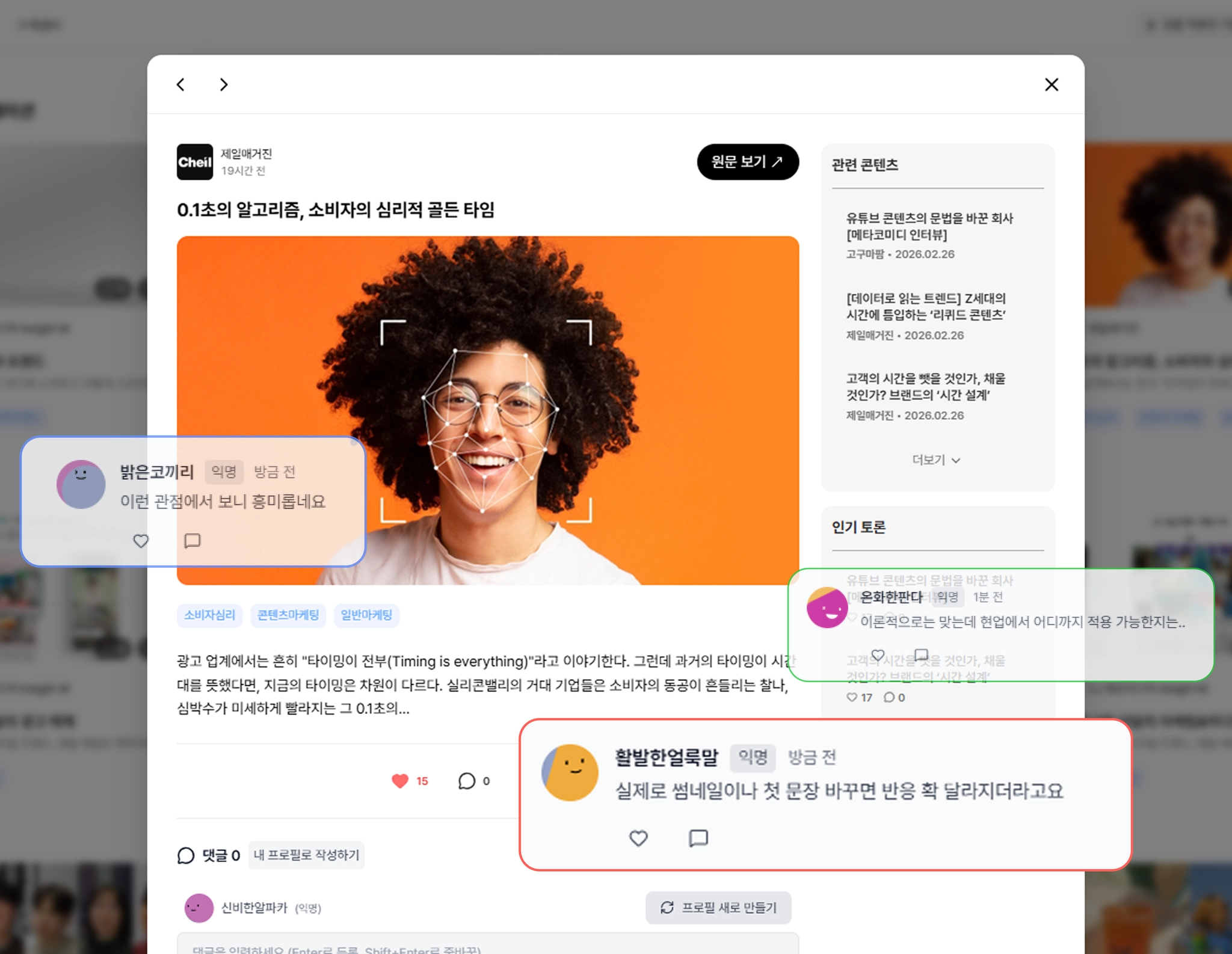
Task: Open the original article via 원문 보기
Action: point(747,162)
